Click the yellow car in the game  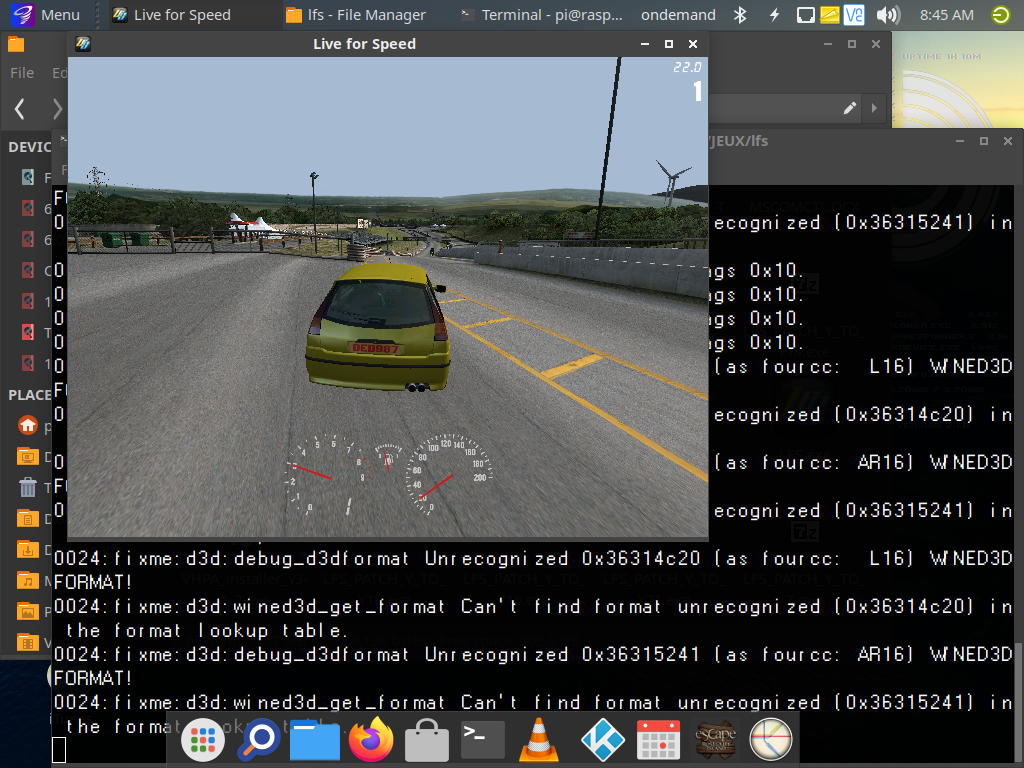(x=378, y=327)
